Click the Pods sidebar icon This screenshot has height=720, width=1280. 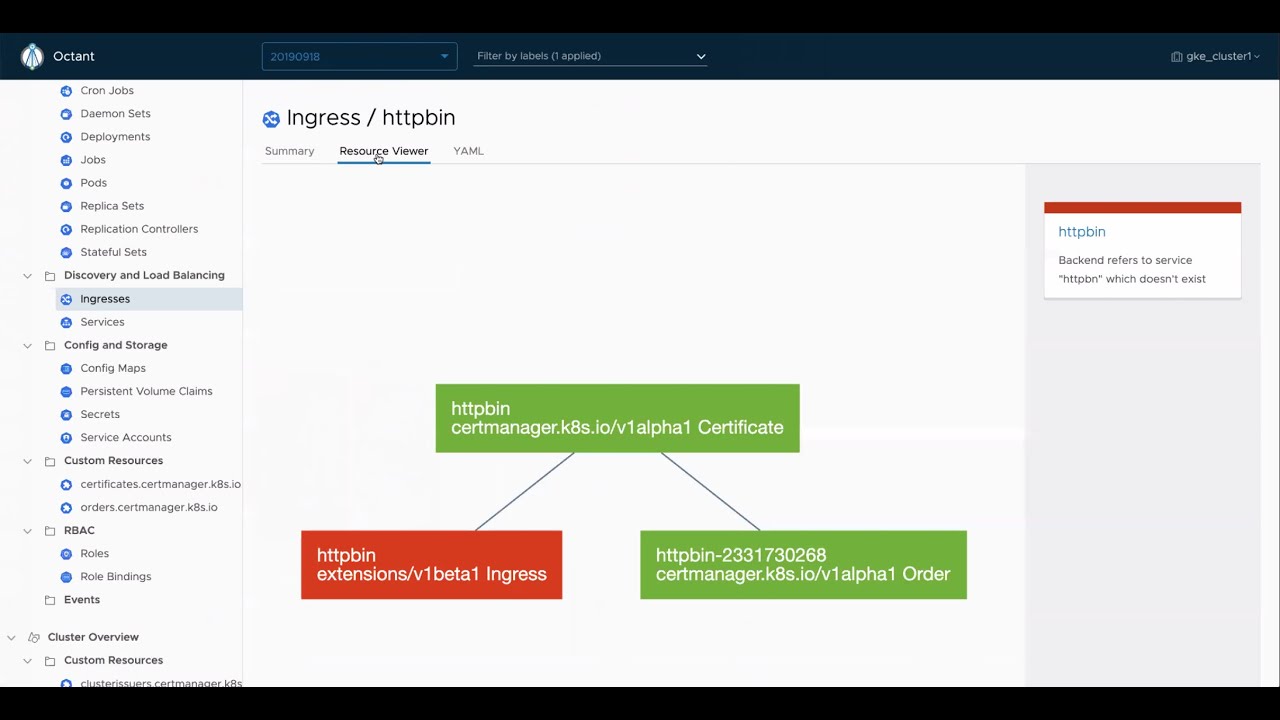tap(66, 183)
